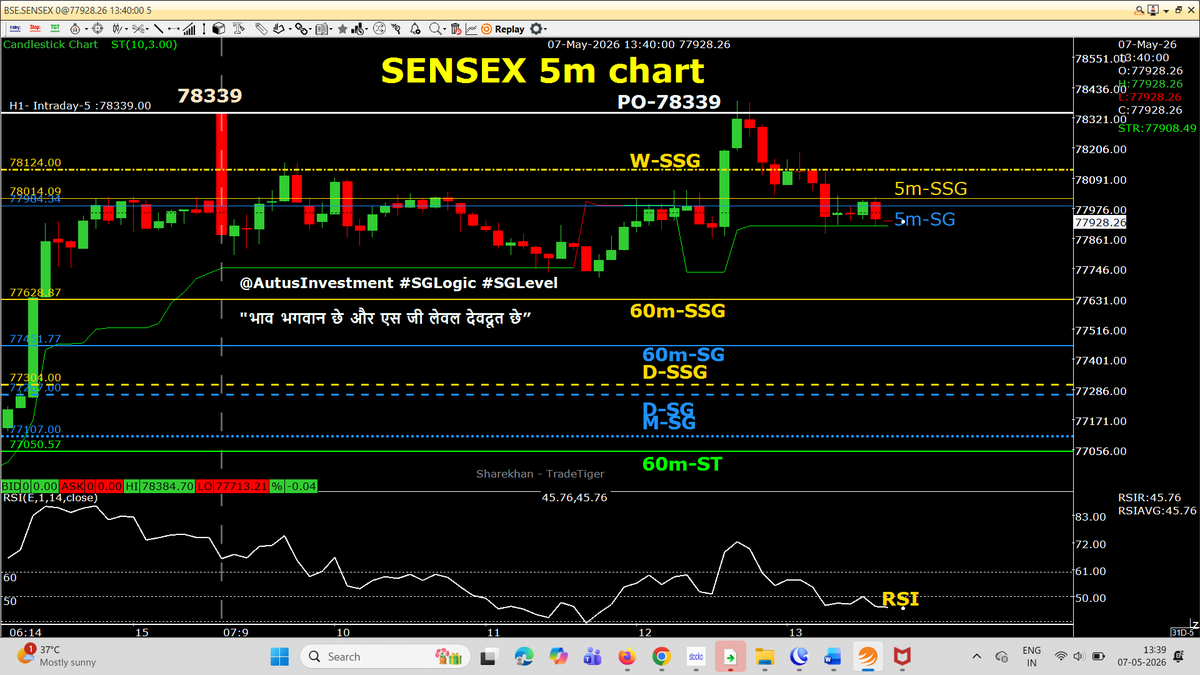
Task: Click the STR:77908.49 value
Action: pyautogui.click(x=1157, y=128)
